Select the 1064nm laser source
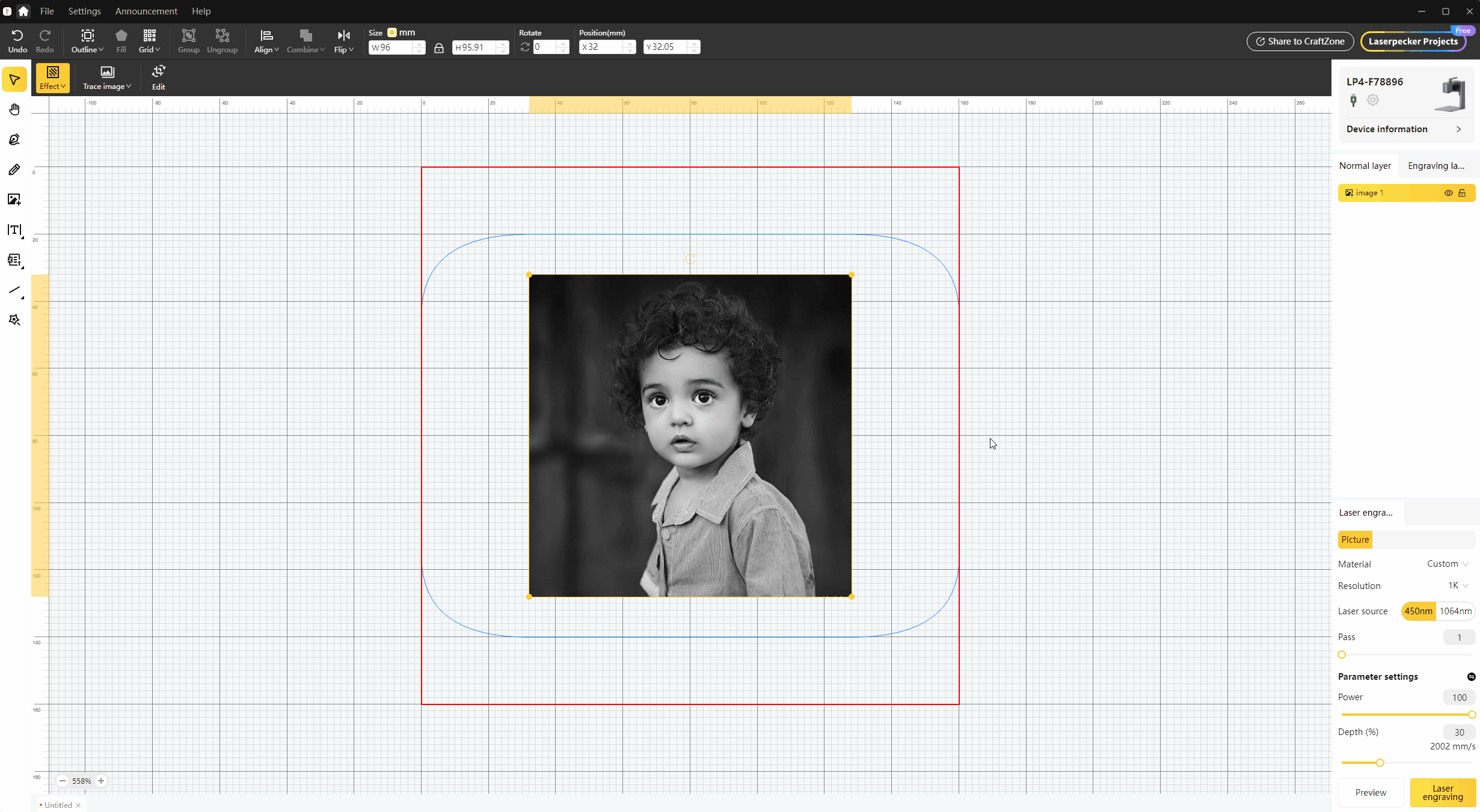 point(1455,611)
